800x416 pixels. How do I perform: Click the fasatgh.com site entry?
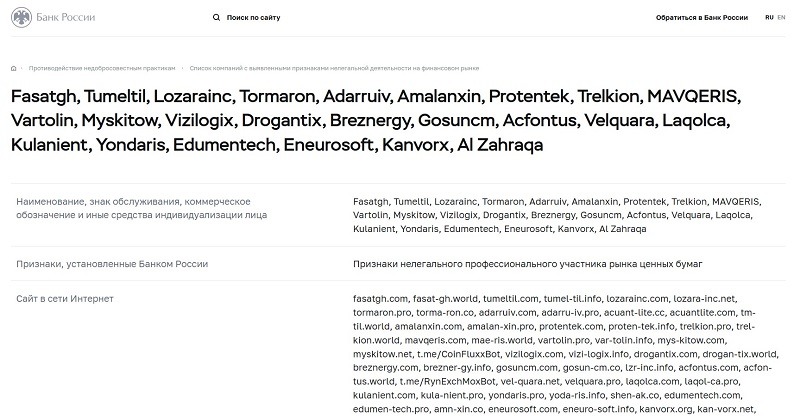tap(381, 299)
